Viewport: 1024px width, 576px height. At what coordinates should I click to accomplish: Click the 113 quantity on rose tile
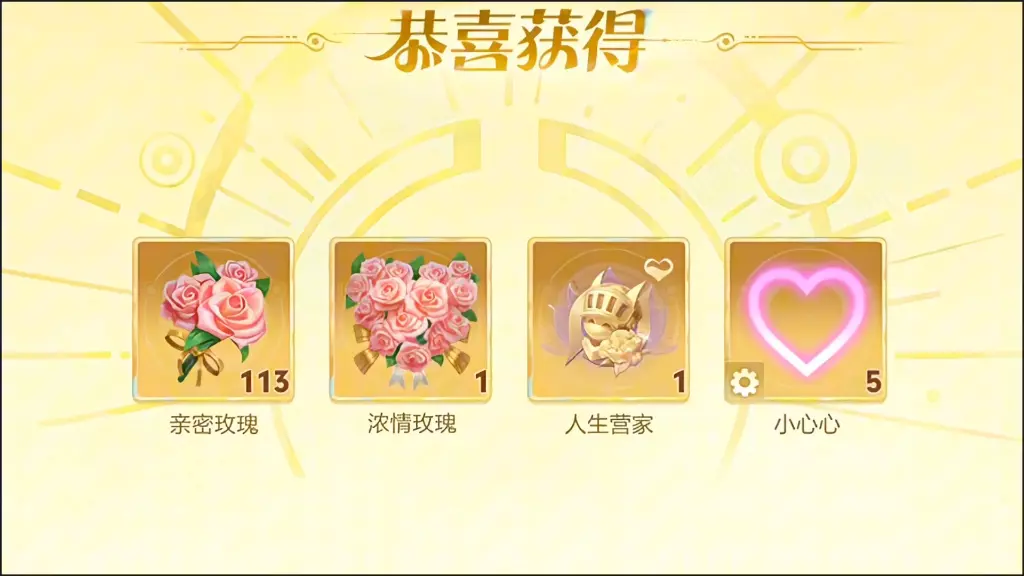click(264, 382)
